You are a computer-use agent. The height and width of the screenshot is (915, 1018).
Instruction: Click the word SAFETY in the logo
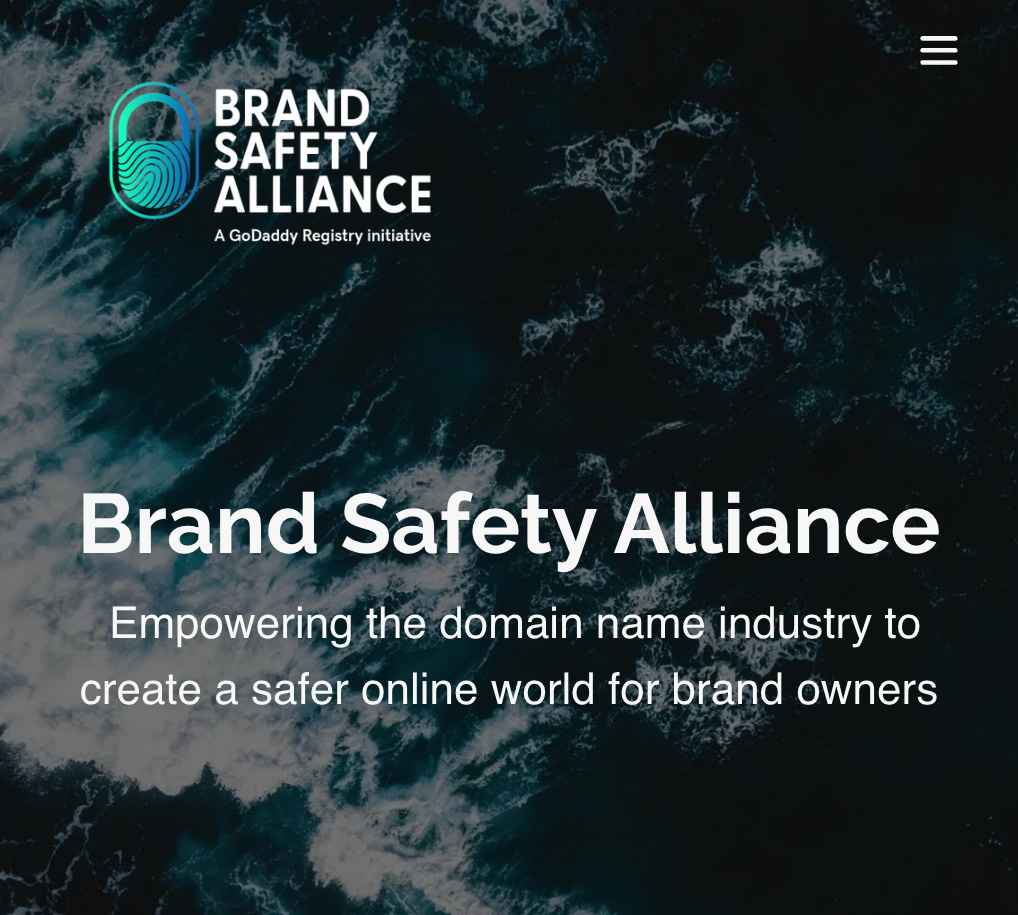click(295, 151)
